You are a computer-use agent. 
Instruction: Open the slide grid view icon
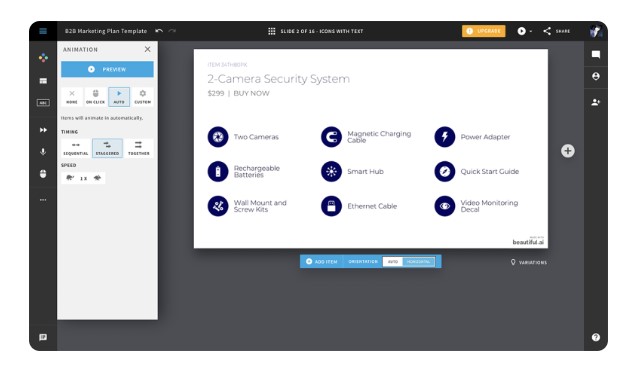point(272,31)
